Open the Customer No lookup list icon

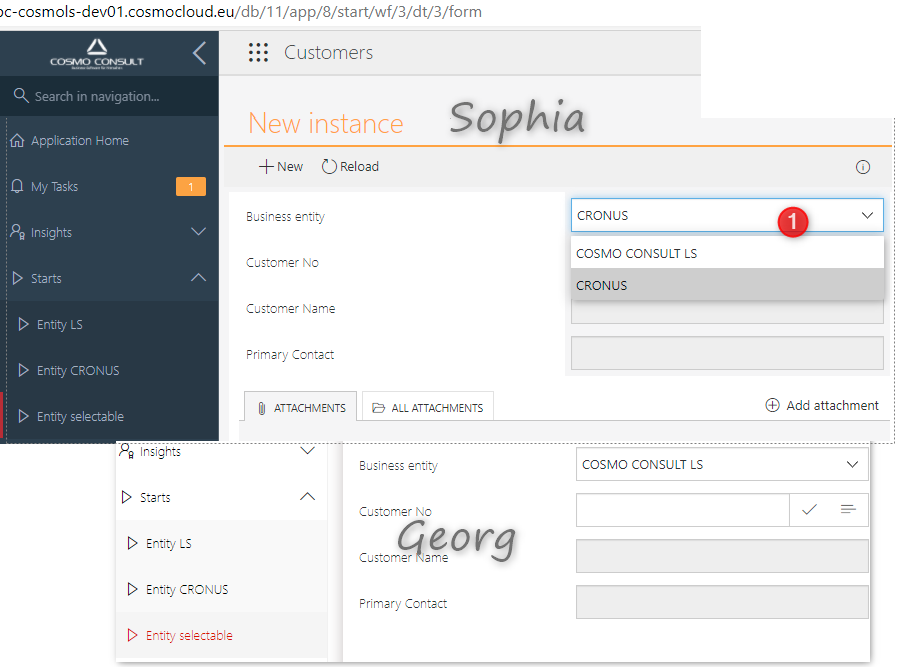[x=848, y=509]
